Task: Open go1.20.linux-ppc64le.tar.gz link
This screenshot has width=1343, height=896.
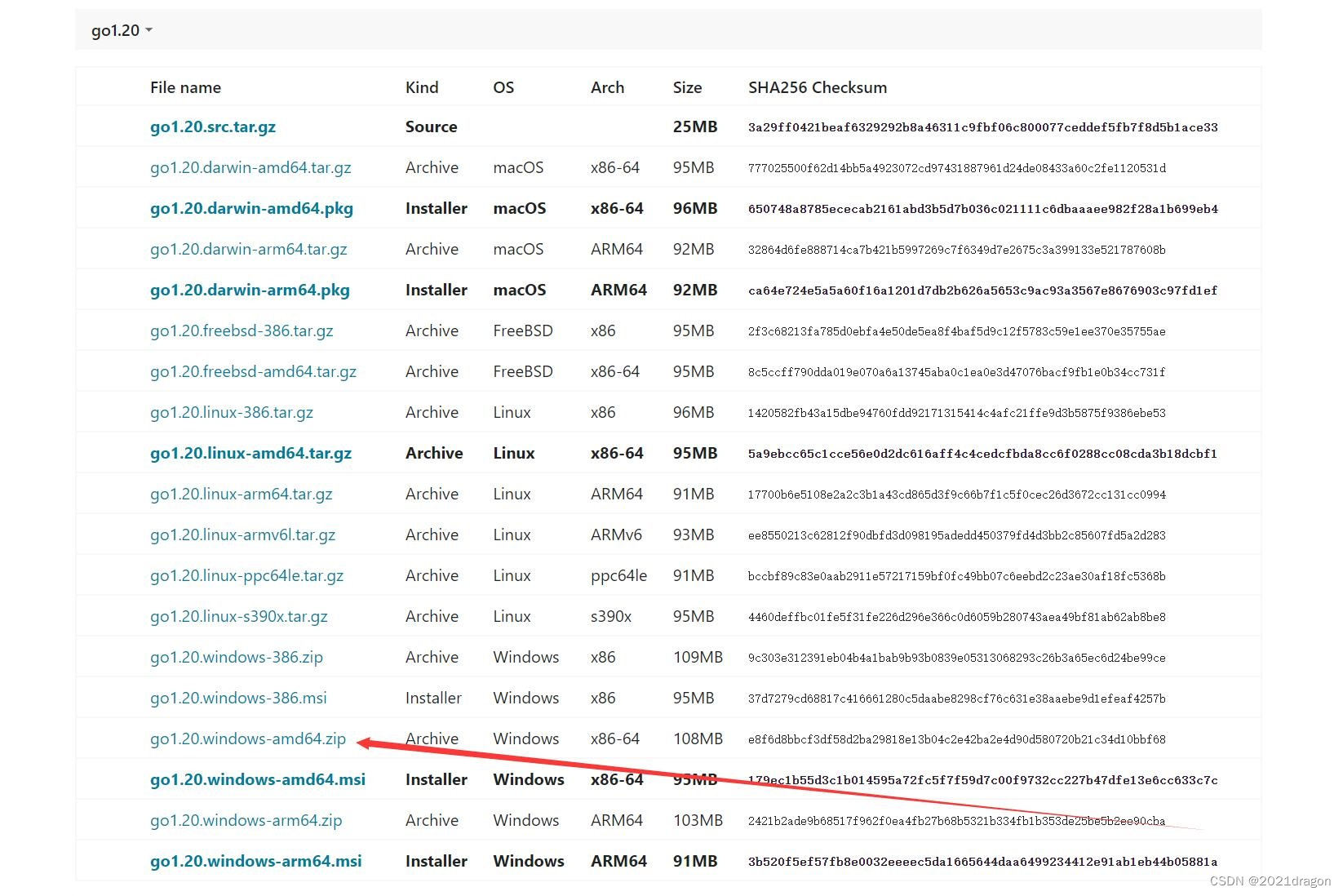Action: [246, 575]
